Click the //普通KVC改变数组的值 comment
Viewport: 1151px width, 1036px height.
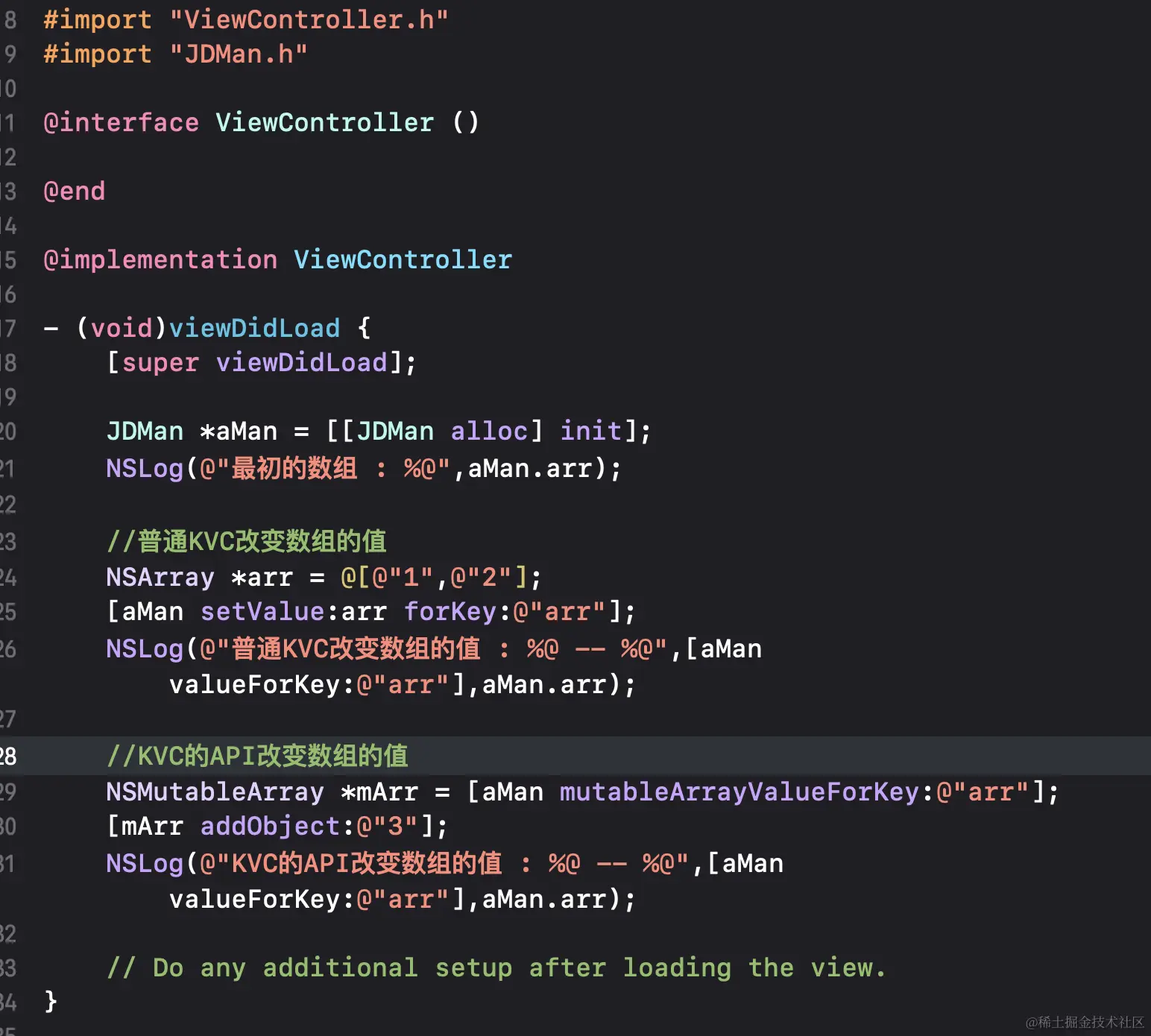[x=247, y=540]
